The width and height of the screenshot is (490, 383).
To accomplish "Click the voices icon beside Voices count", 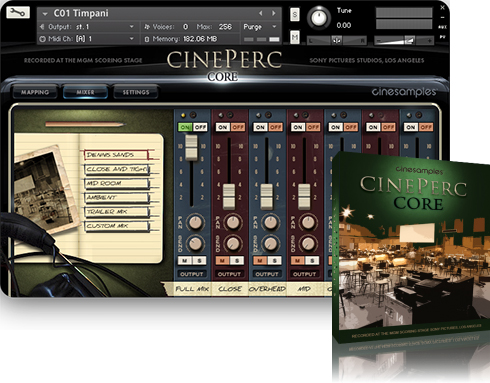I will 147,27.
